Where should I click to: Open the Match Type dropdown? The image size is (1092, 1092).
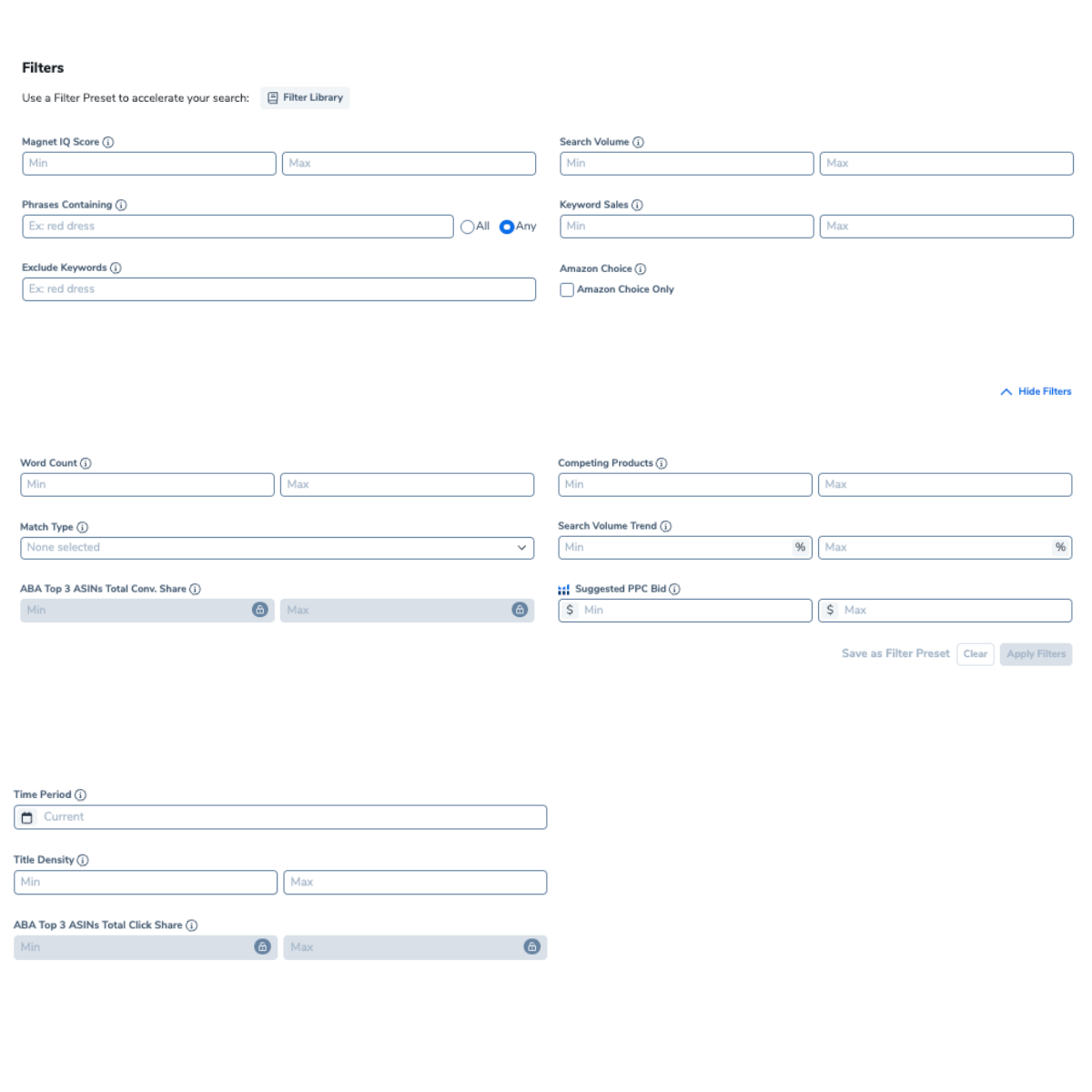(277, 548)
